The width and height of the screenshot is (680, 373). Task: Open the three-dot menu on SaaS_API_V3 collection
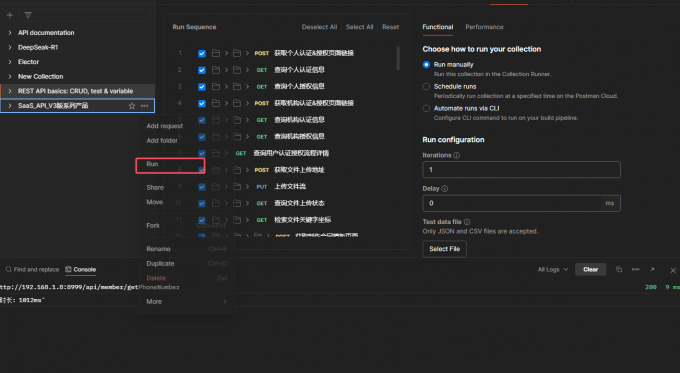tap(144, 106)
